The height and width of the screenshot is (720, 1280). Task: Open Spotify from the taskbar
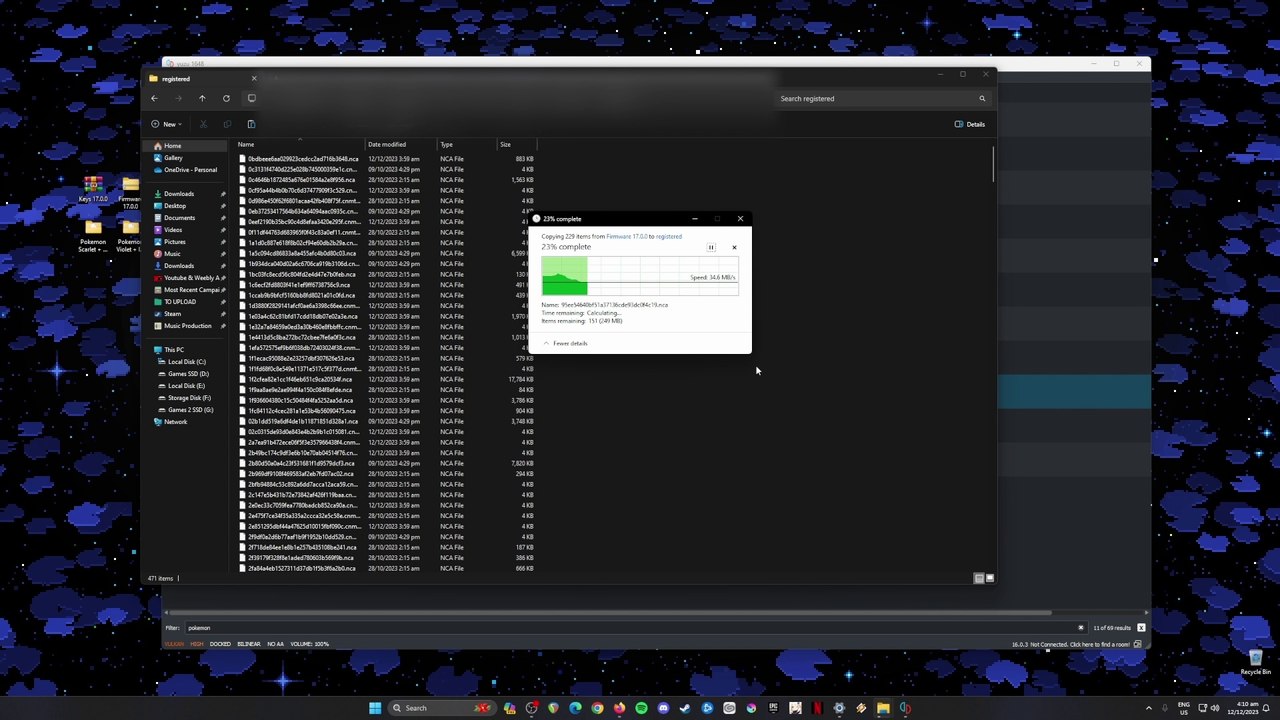(641, 708)
